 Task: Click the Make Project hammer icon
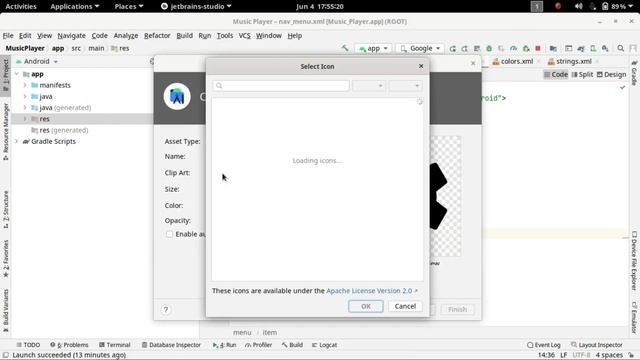tap(345, 48)
